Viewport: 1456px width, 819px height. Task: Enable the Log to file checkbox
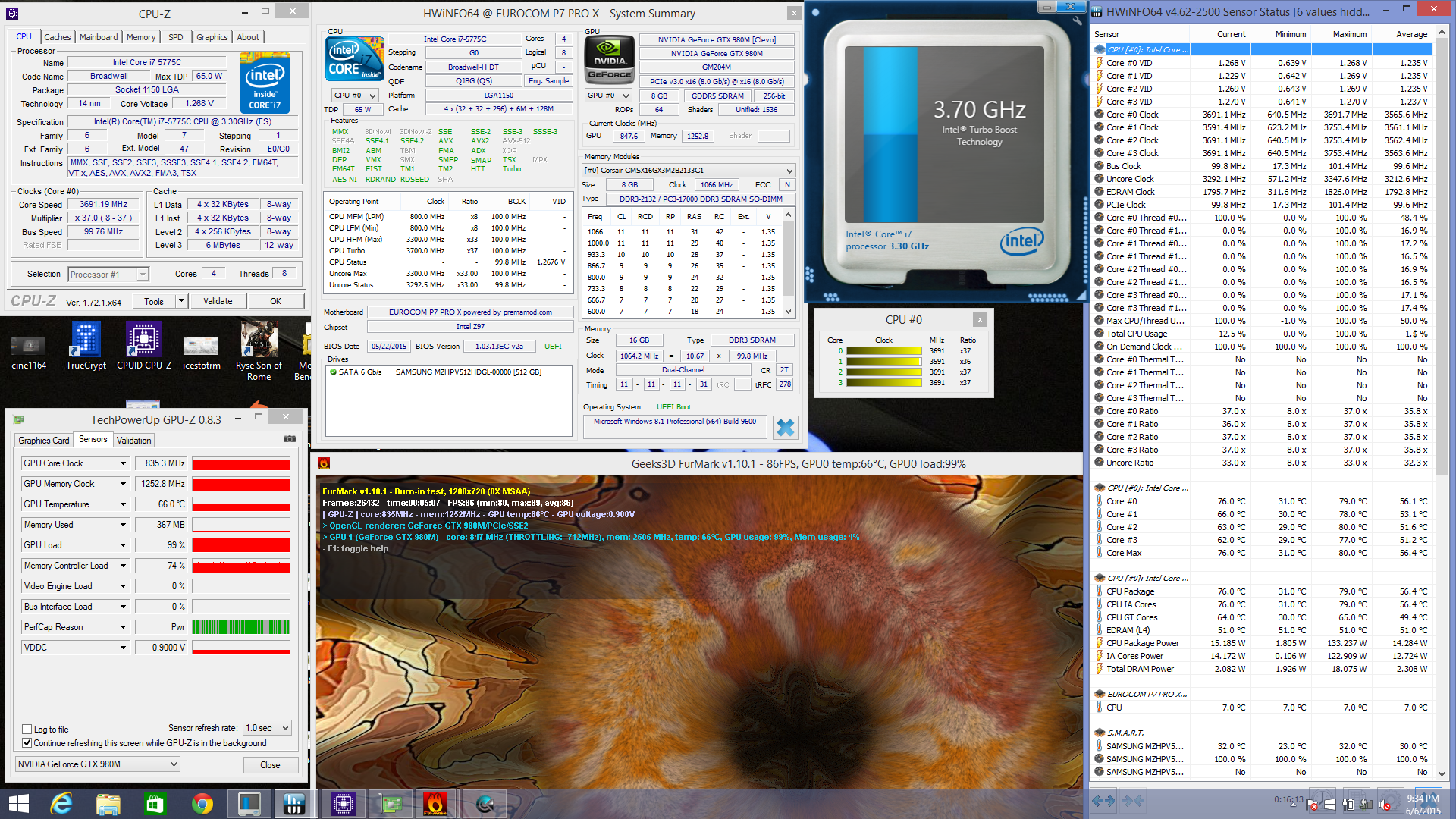[27, 730]
